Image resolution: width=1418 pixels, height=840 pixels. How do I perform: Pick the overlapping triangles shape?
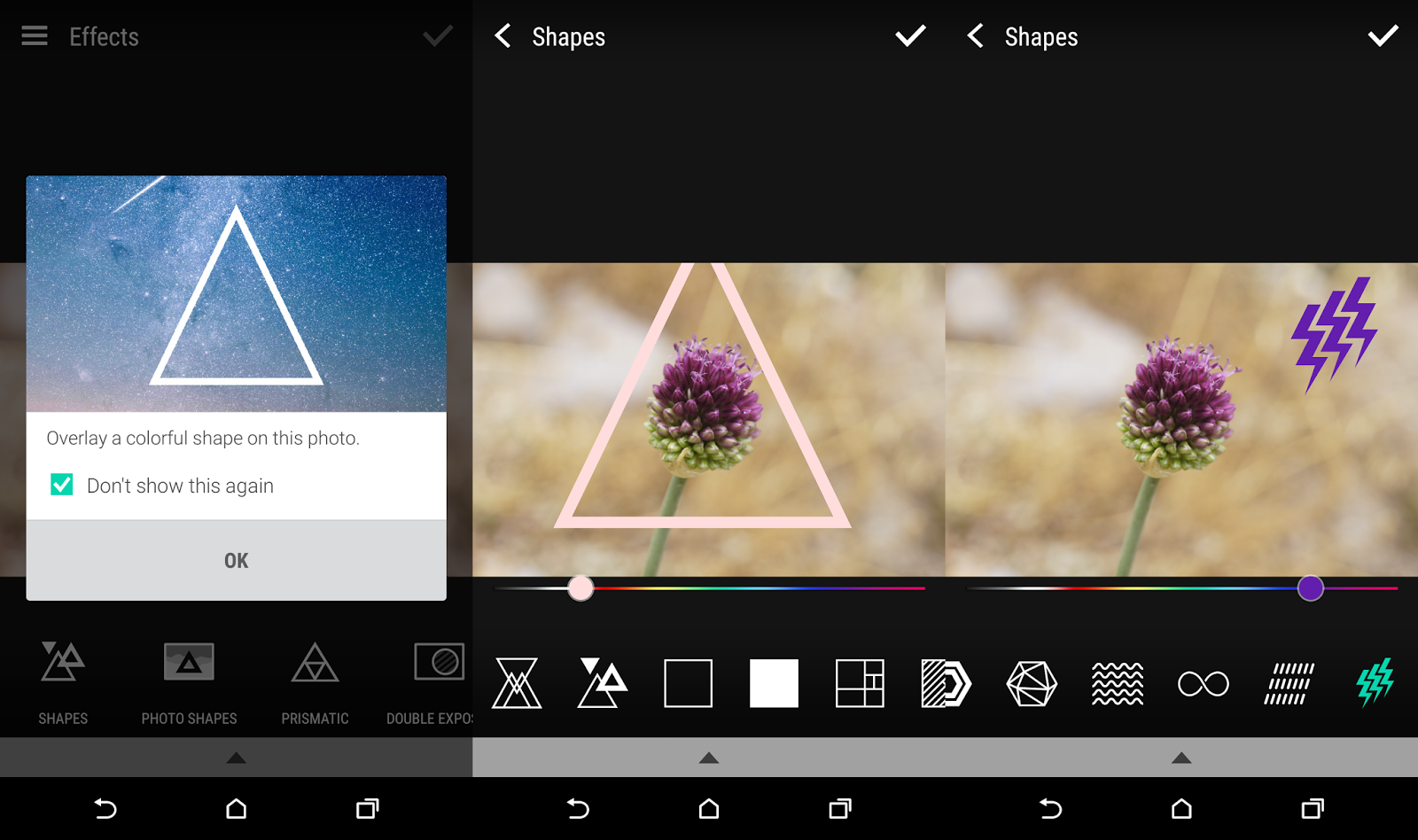click(603, 683)
